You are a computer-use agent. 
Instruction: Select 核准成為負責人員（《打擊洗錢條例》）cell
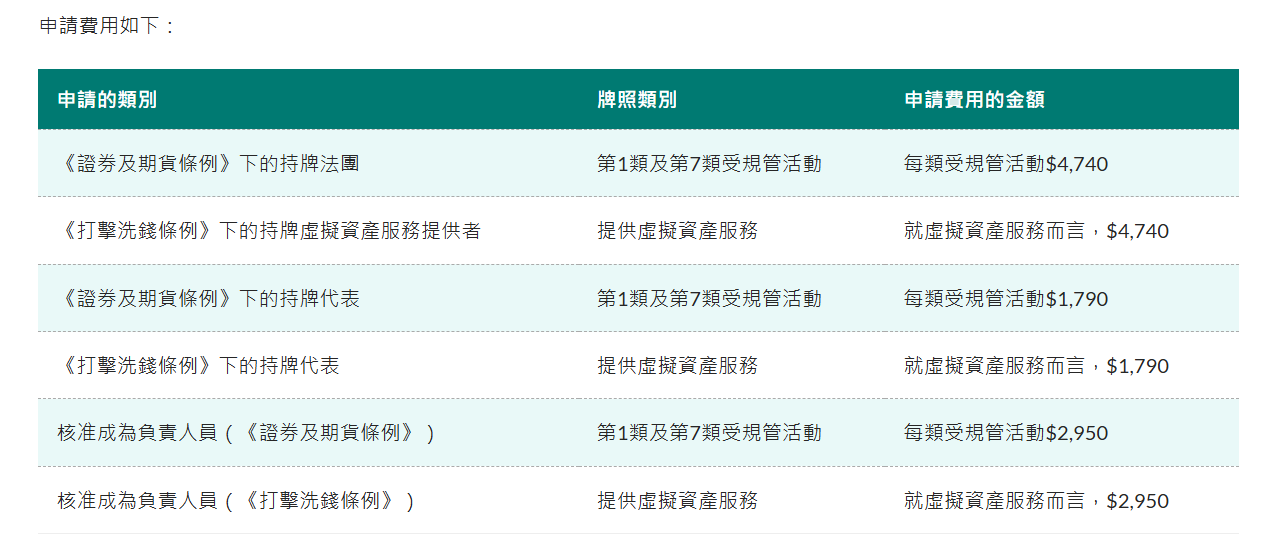click(235, 501)
